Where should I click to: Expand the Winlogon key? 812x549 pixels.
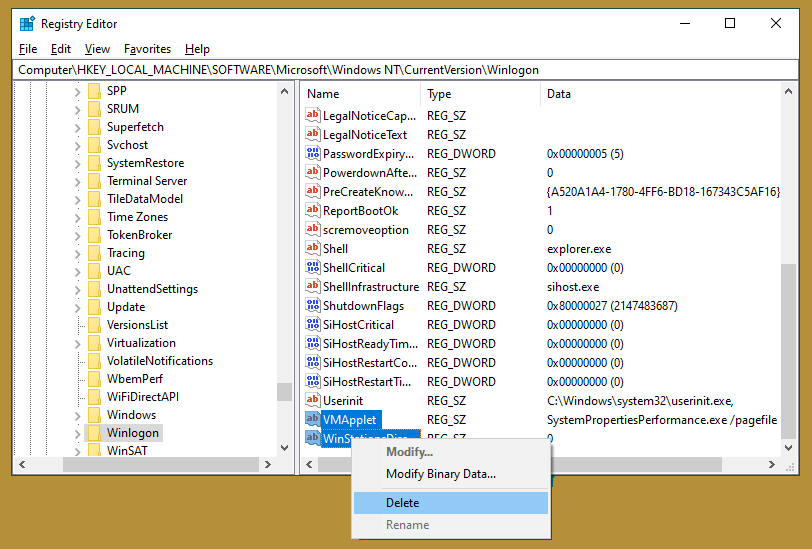point(77,434)
